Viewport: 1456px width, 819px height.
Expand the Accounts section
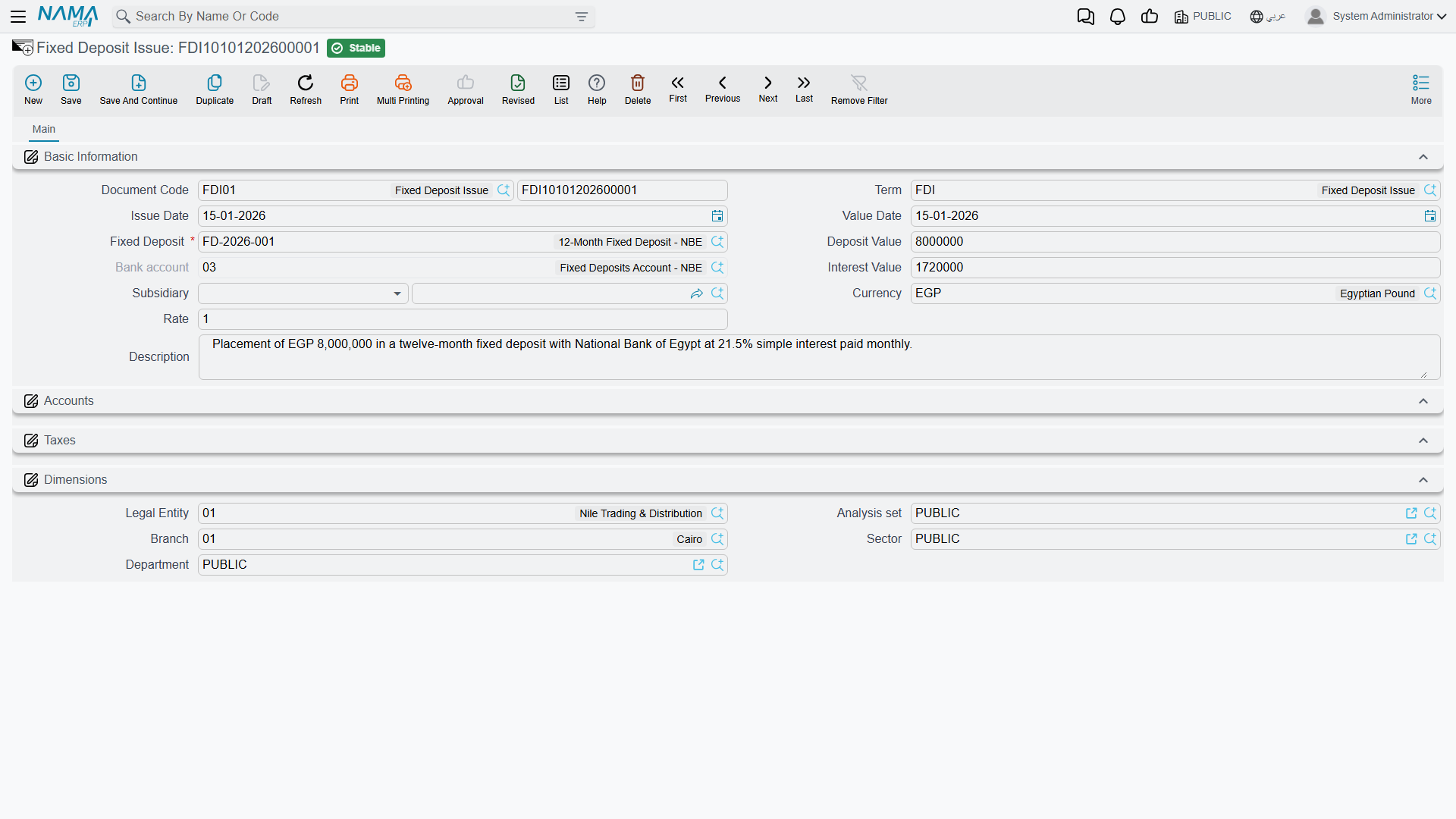1423,401
